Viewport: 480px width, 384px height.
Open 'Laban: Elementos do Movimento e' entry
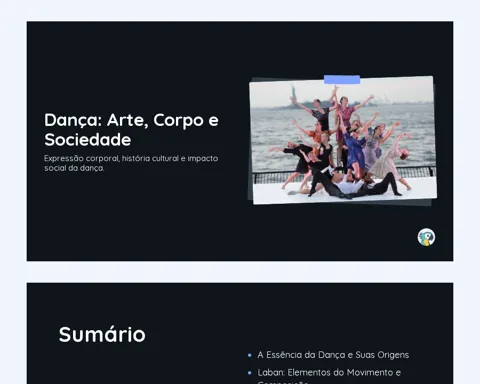click(329, 372)
